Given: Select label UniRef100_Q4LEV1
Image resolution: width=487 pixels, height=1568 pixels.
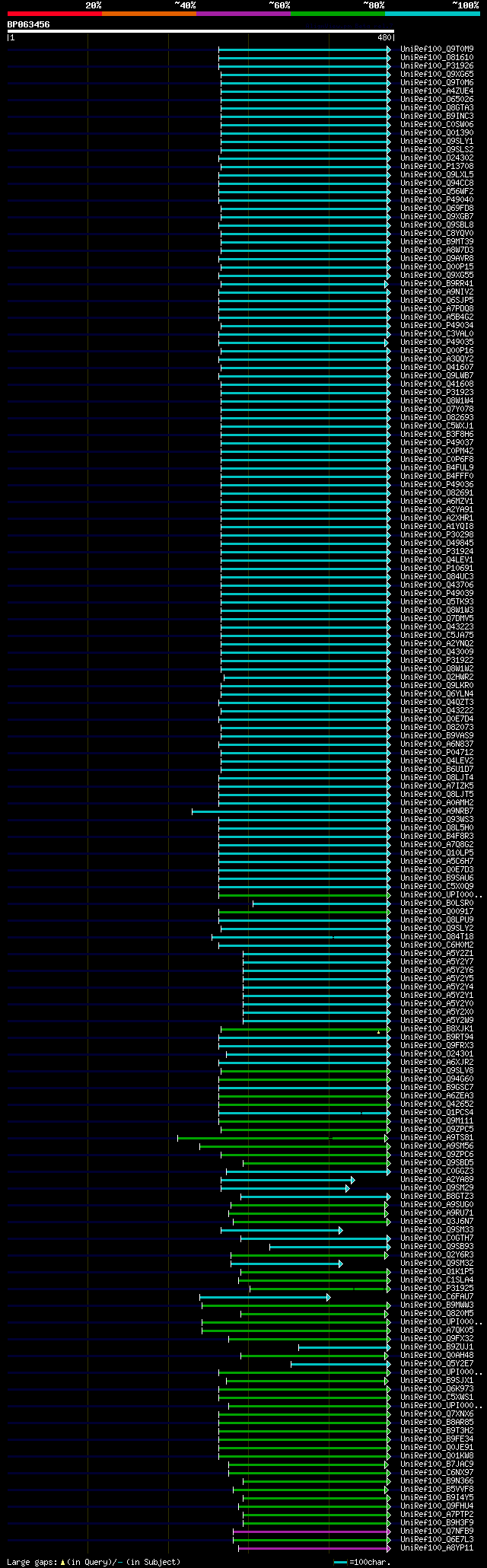Looking at the screenshot, I should (x=437, y=560).
